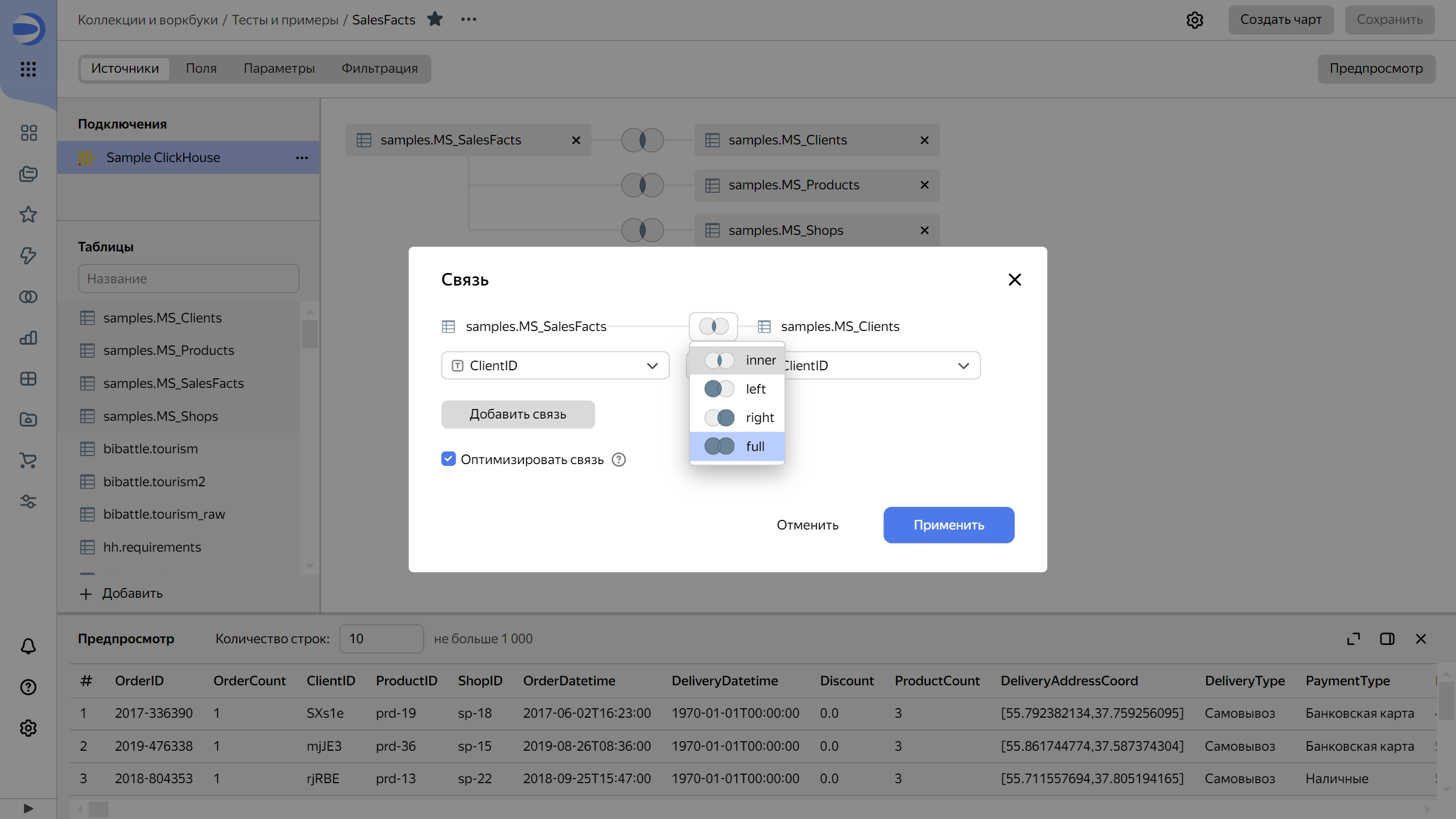Click the join type toggle in the Связь dialog
The width and height of the screenshot is (1456, 819).
pos(713,326)
